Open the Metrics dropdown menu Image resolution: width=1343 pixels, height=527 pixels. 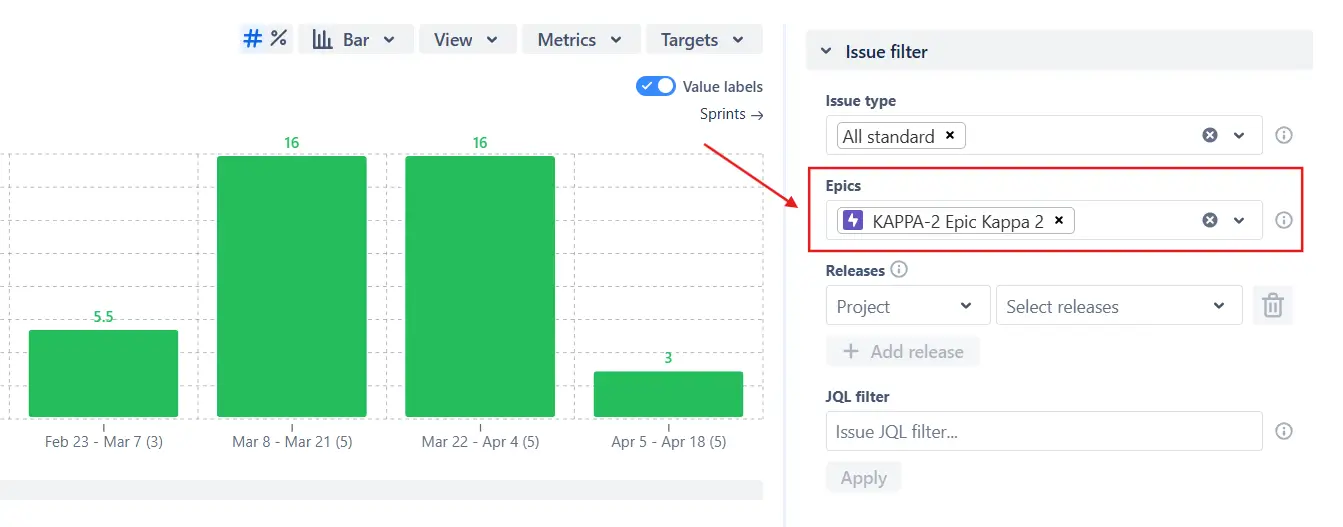coord(581,40)
